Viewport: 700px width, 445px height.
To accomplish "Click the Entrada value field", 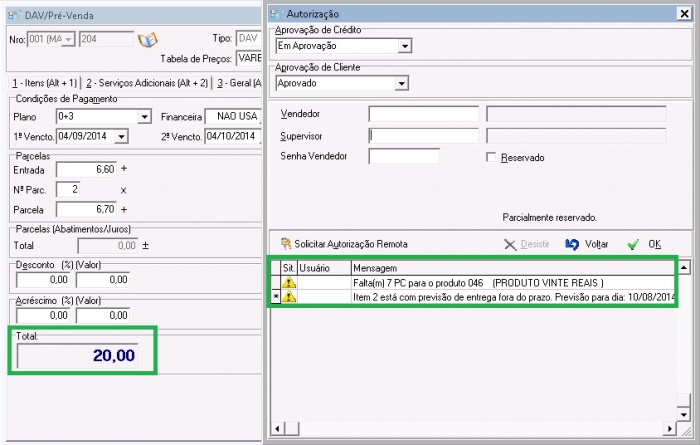I will (x=87, y=170).
